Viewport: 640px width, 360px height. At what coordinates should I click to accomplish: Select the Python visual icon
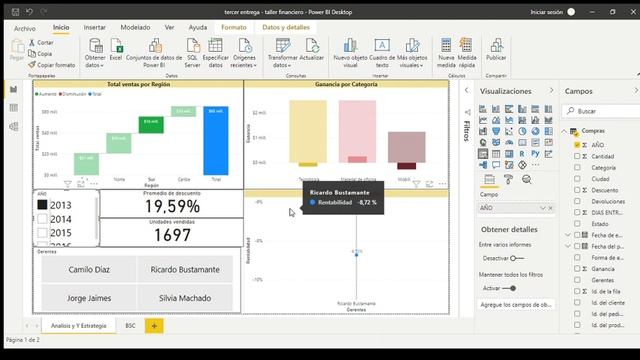tap(535, 154)
